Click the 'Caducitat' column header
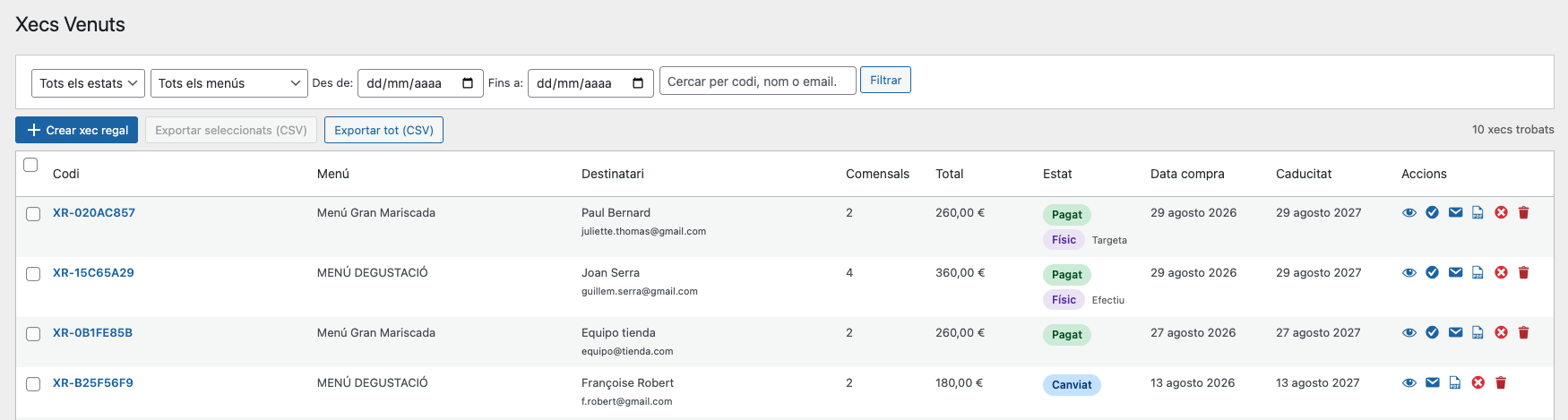Image resolution: width=1568 pixels, height=420 pixels. (1304, 174)
